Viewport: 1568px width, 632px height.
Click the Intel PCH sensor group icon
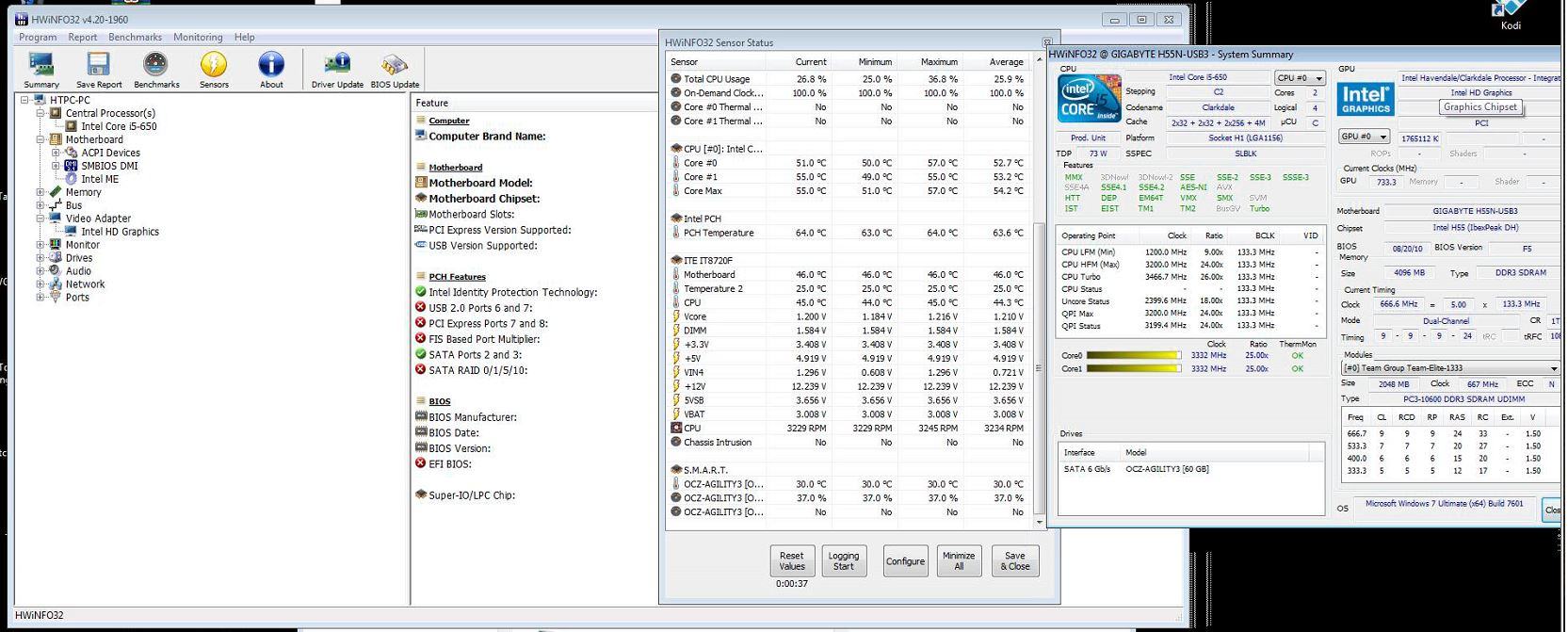click(x=676, y=219)
